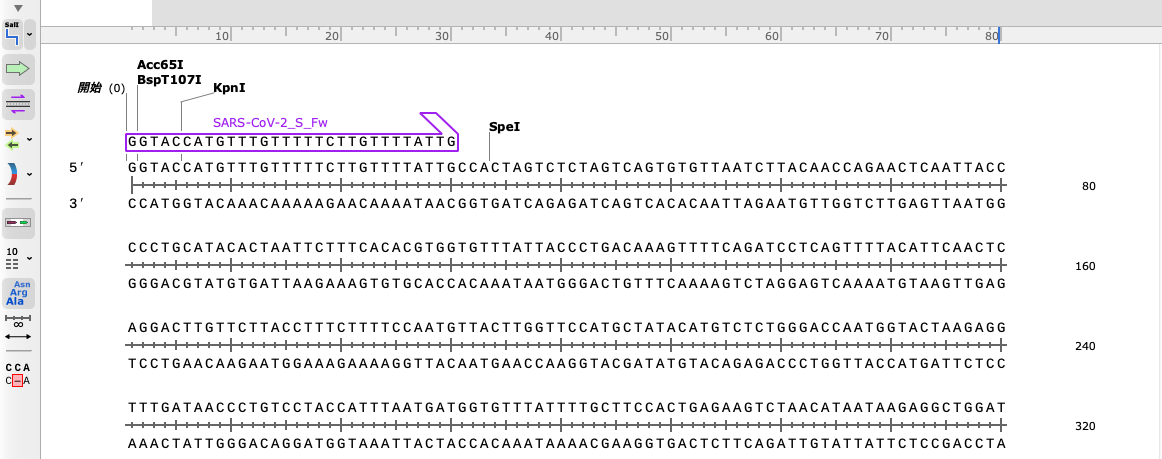This screenshot has width=1162, height=459.
Task: Click the red and blue curved icon
Action: pyautogui.click(x=13, y=174)
